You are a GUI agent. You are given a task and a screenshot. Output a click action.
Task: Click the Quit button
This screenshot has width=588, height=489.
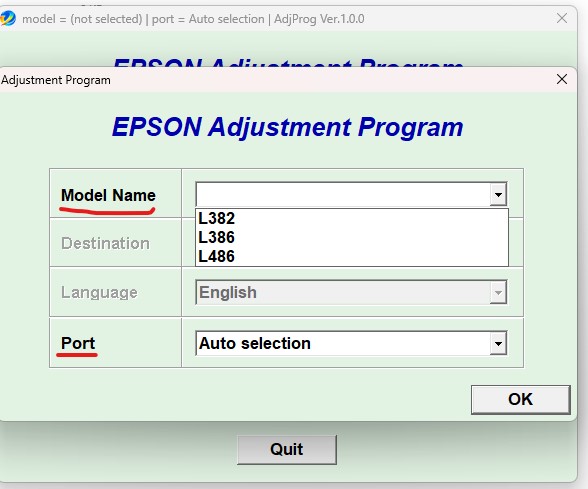[287, 449]
